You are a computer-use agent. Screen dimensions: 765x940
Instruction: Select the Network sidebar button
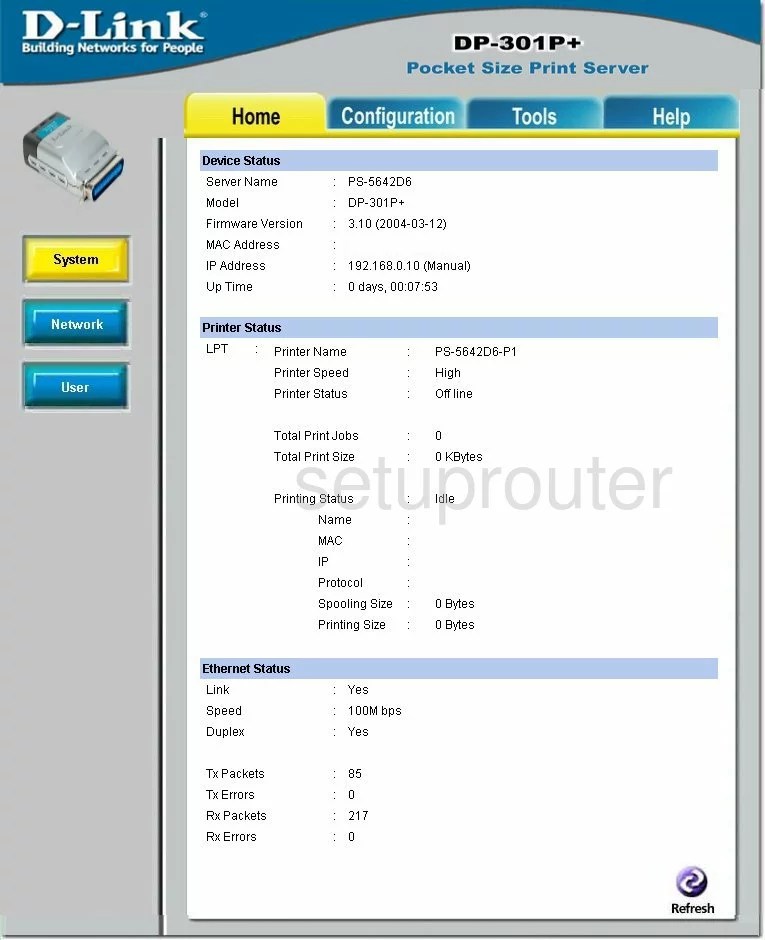[76, 324]
